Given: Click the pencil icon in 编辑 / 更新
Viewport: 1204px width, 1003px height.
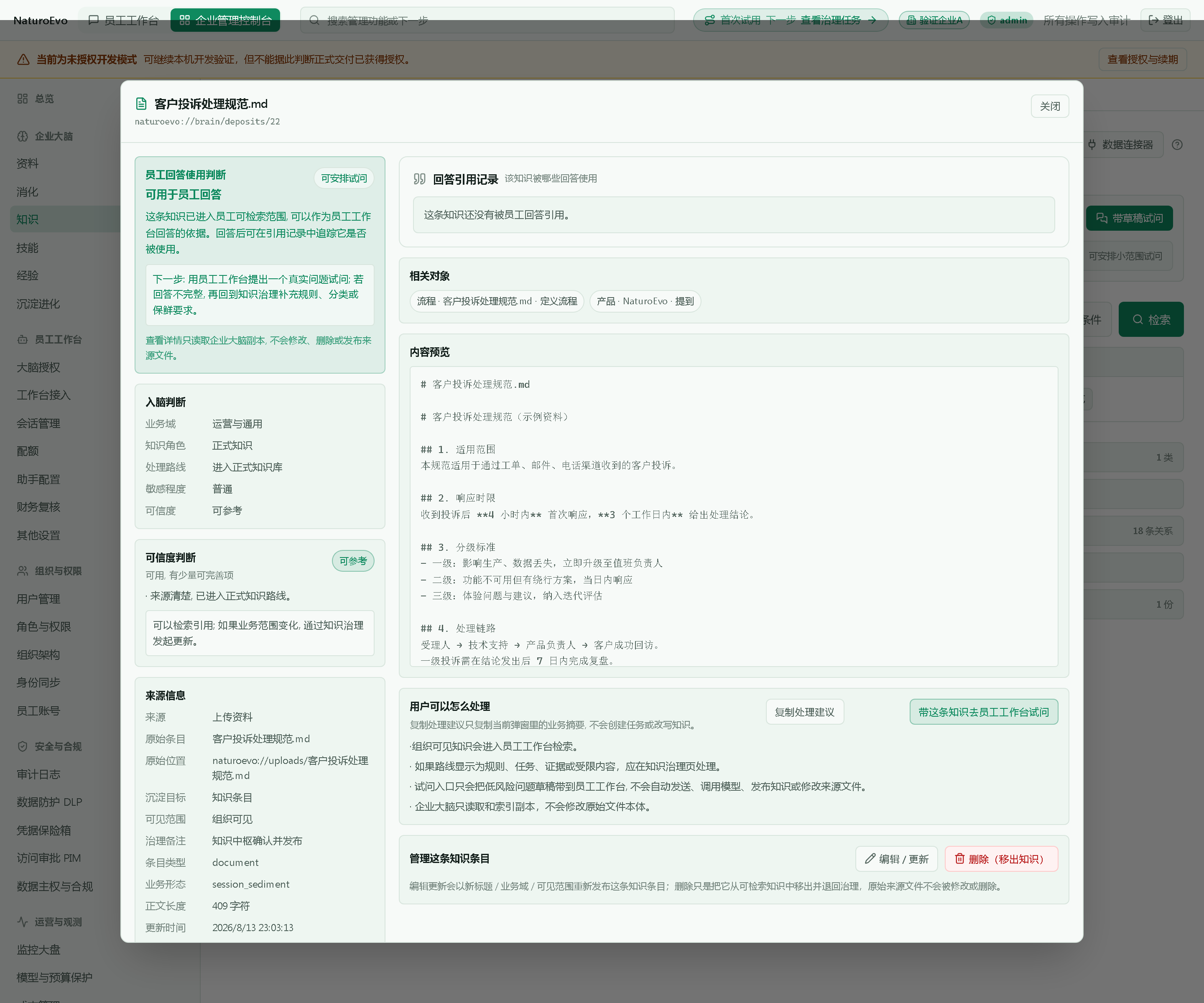Looking at the screenshot, I should click(x=870, y=858).
